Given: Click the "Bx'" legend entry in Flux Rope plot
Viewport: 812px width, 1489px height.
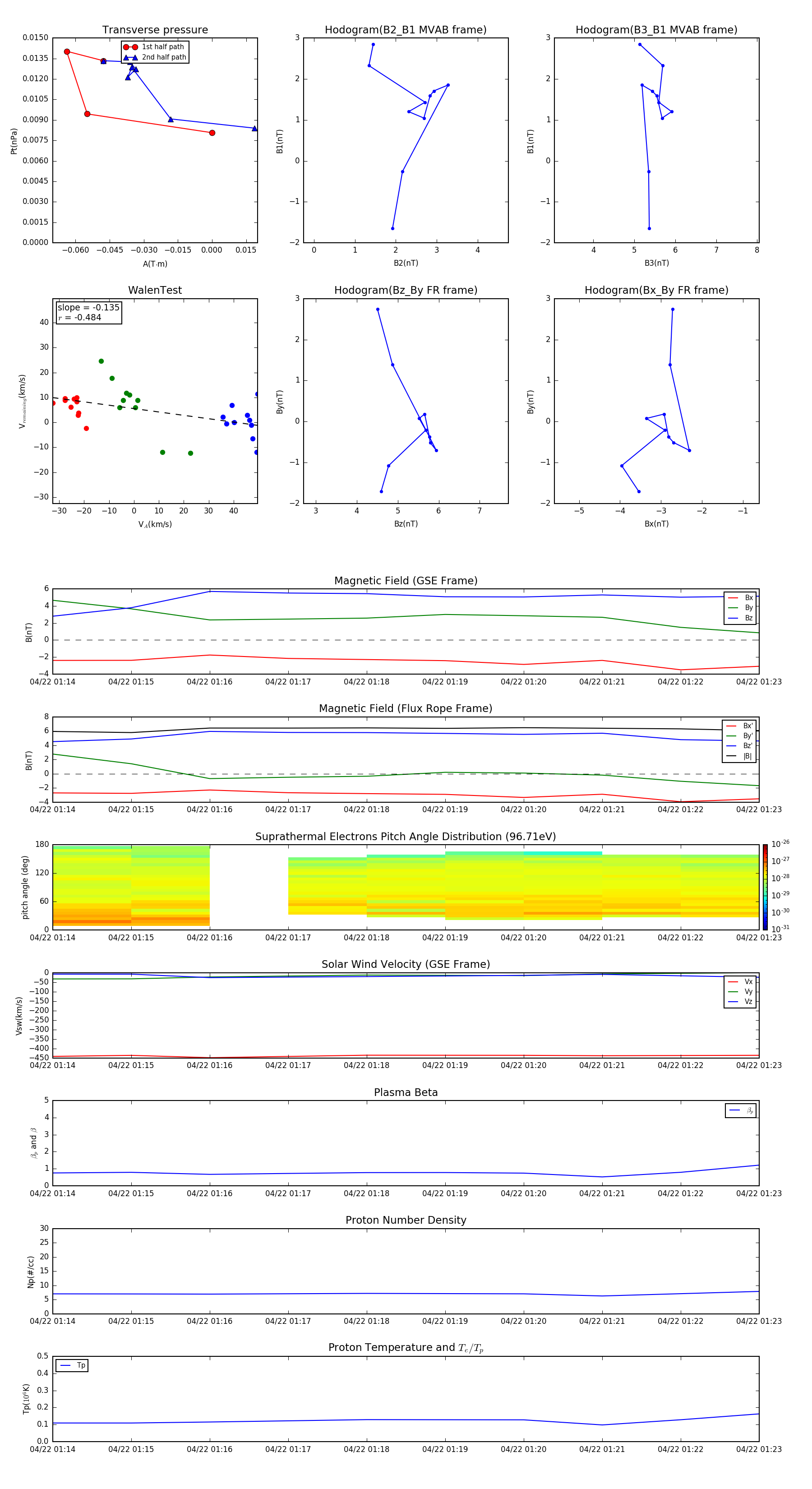Looking at the screenshot, I should click(739, 726).
